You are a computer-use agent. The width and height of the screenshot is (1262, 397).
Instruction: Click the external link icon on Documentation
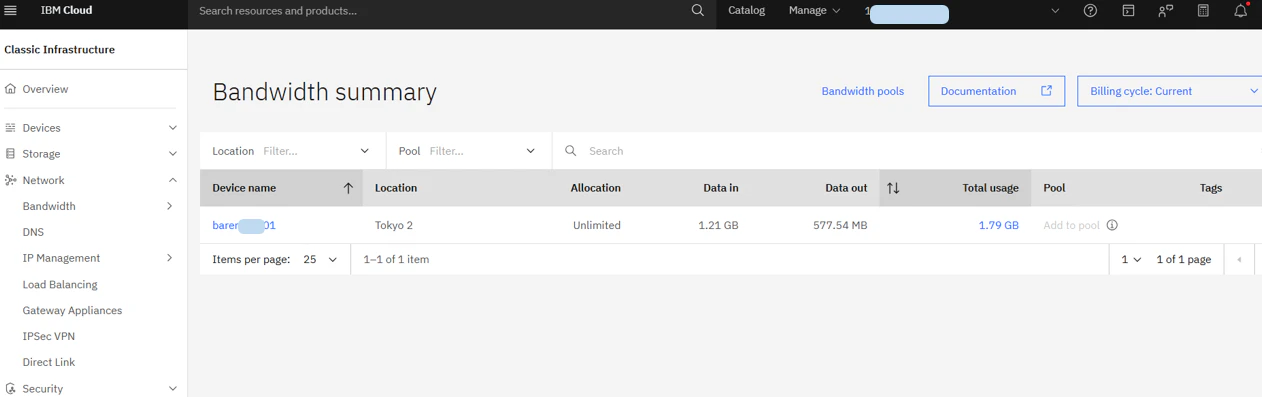[x=1047, y=91]
